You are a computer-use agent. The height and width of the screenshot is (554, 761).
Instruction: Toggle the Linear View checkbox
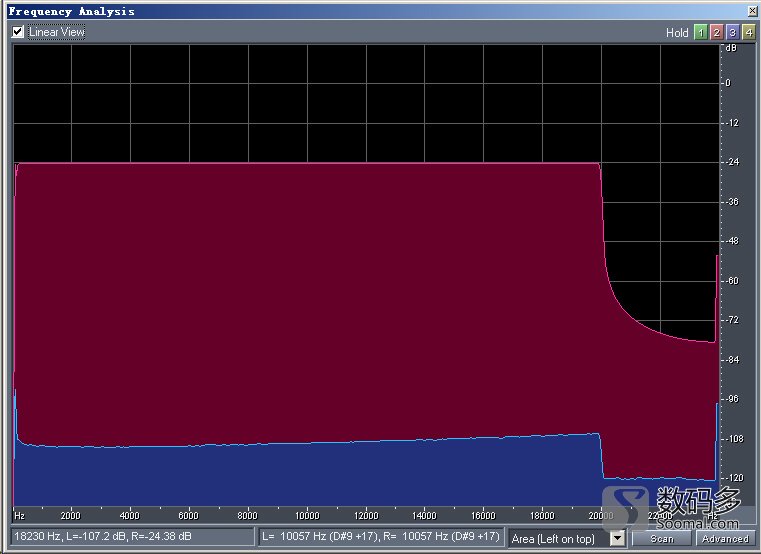(x=18, y=32)
